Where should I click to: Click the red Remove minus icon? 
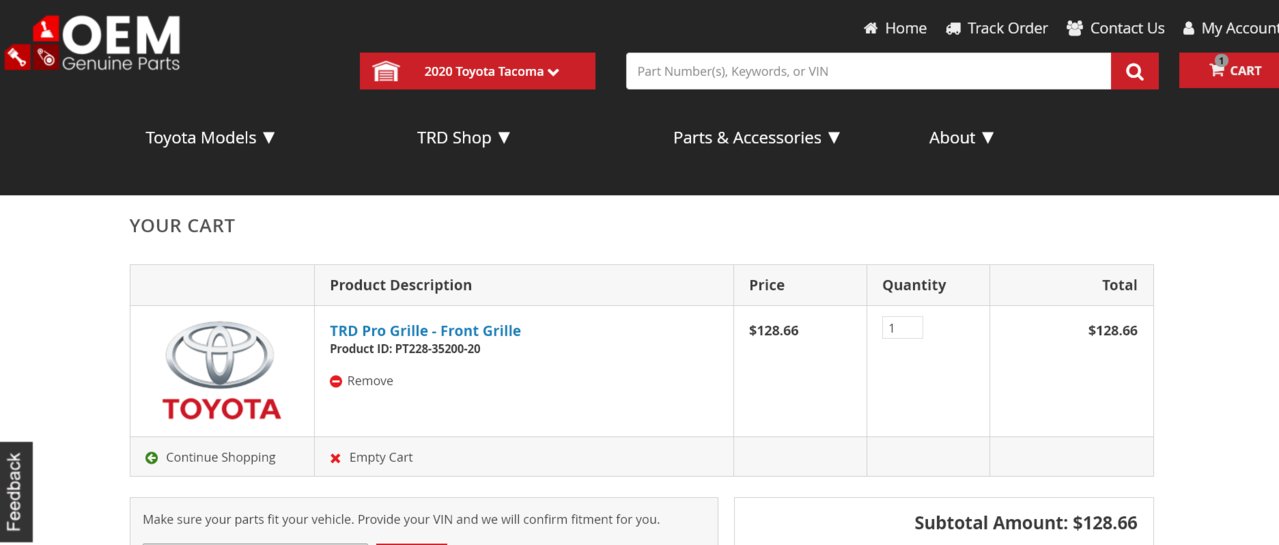[336, 381]
